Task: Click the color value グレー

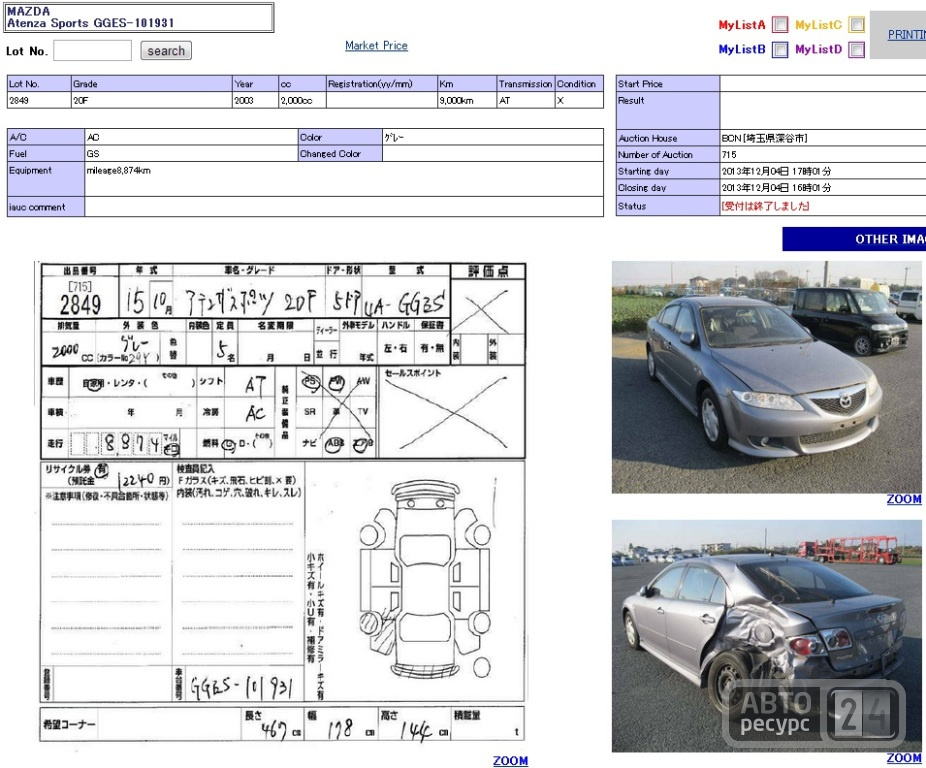Action: pyautogui.click(x=394, y=137)
